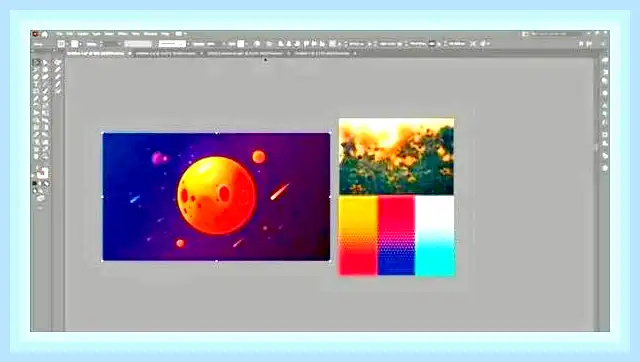Open the fill color swatch in control bar
640x362 pixels.
pyautogui.click(x=61, y=44)
